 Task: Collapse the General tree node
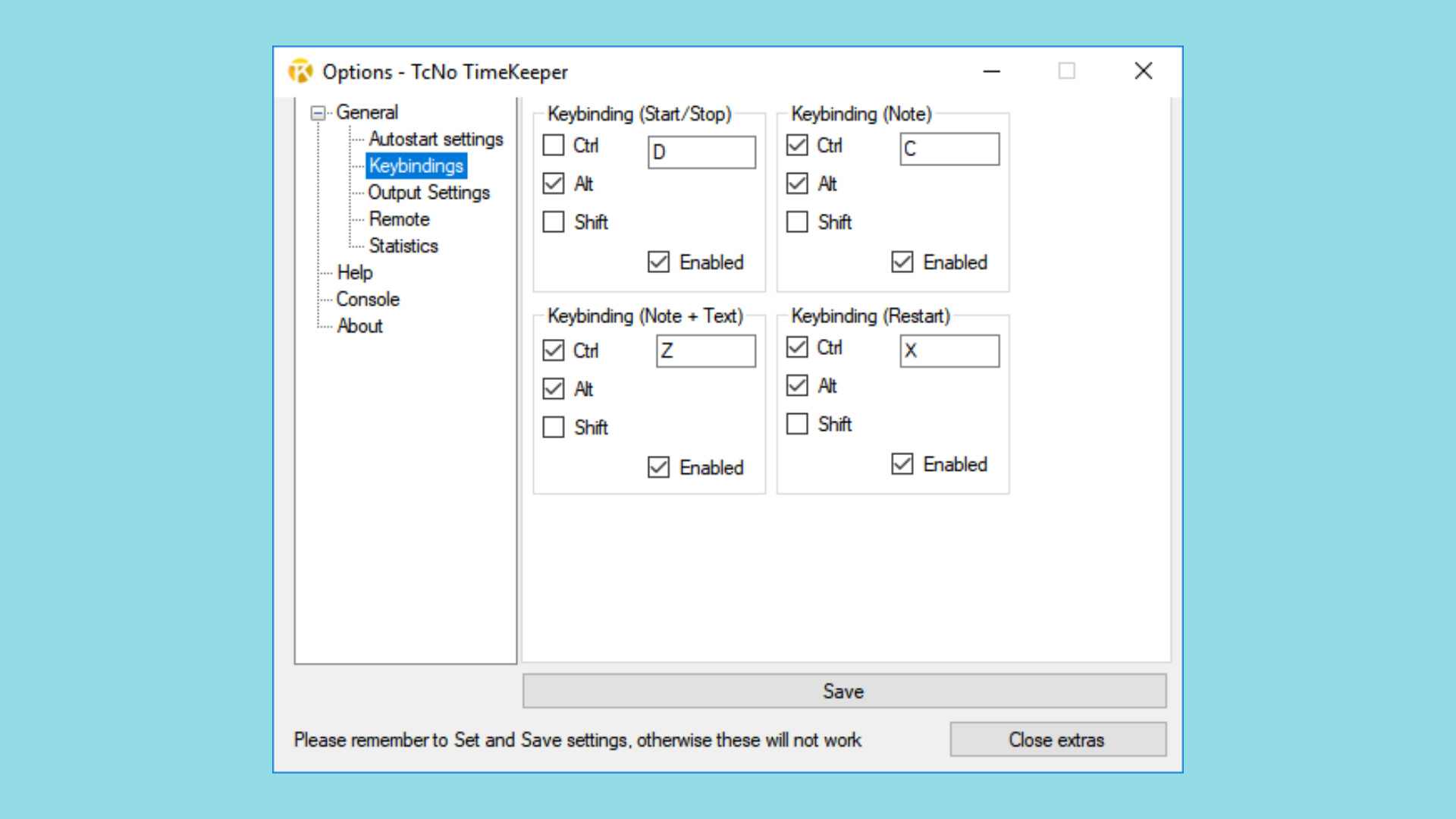pyautogui.click(x=319, y=112)
